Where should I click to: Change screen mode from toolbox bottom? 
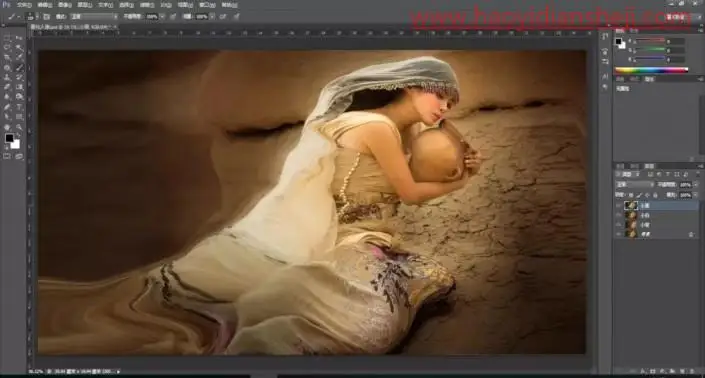point(19,156)
